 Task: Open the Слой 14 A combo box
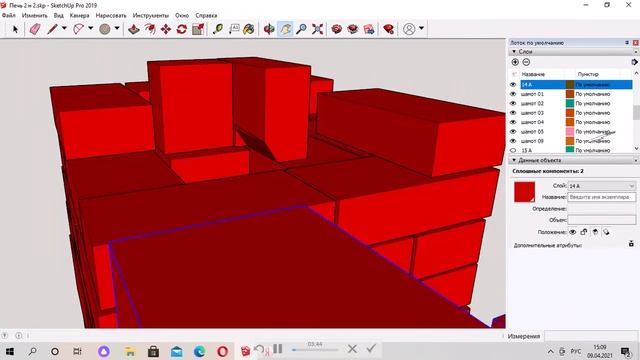(x=602, y=186)
